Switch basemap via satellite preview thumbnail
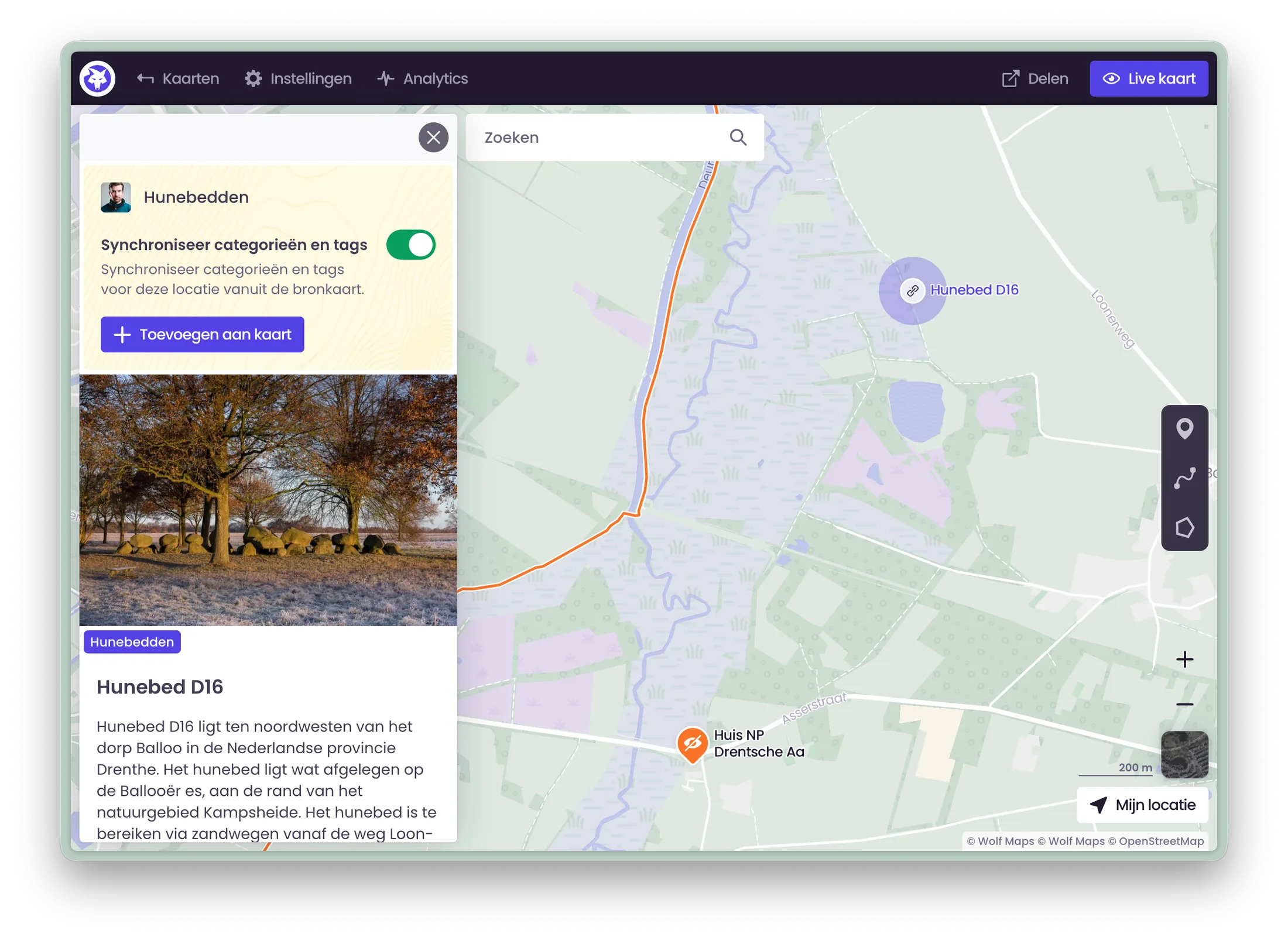Viewport: 1288px width, 941px height. coord(1184,754)
